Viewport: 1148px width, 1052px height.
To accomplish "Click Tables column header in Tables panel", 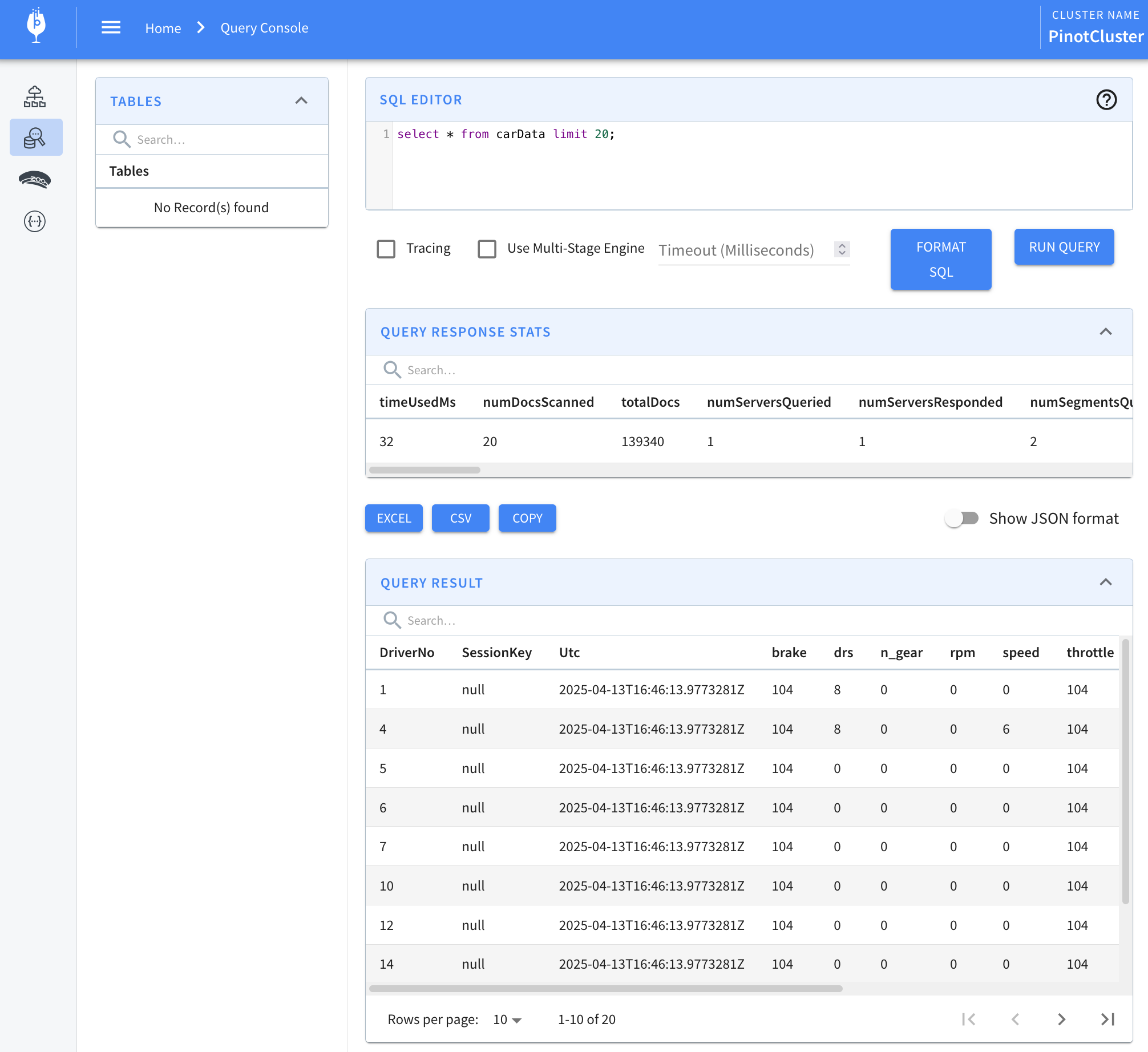I will tap(129, 171).
